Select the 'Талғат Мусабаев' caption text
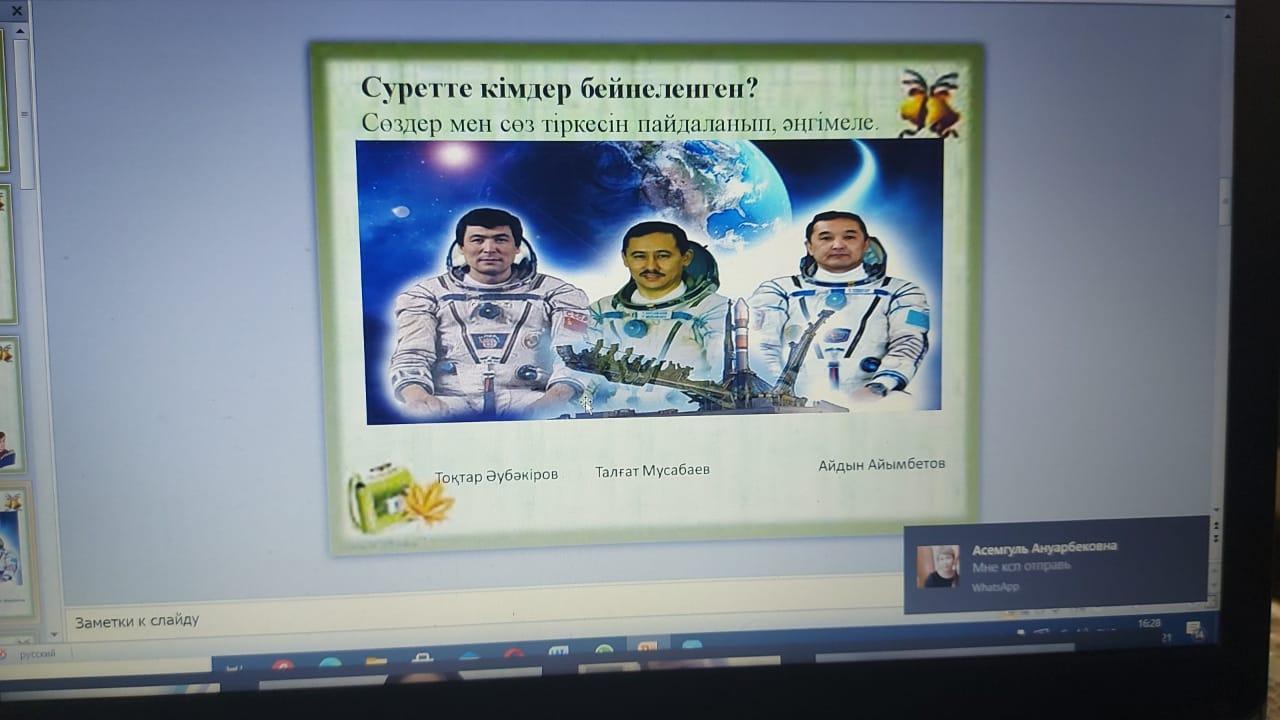Screen dimensions: 1280x720 652,471
